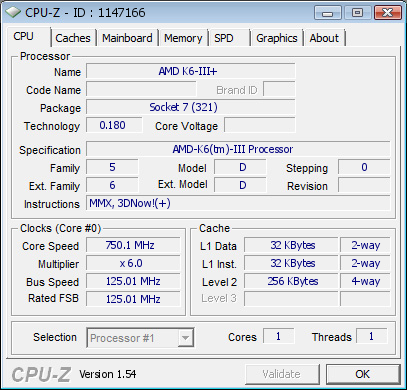Image resolution: width=407 pixels, height=390 pixels.
Task: Click the Instructions field MMX, 3DNow!(+)
Action: (238, 203)
